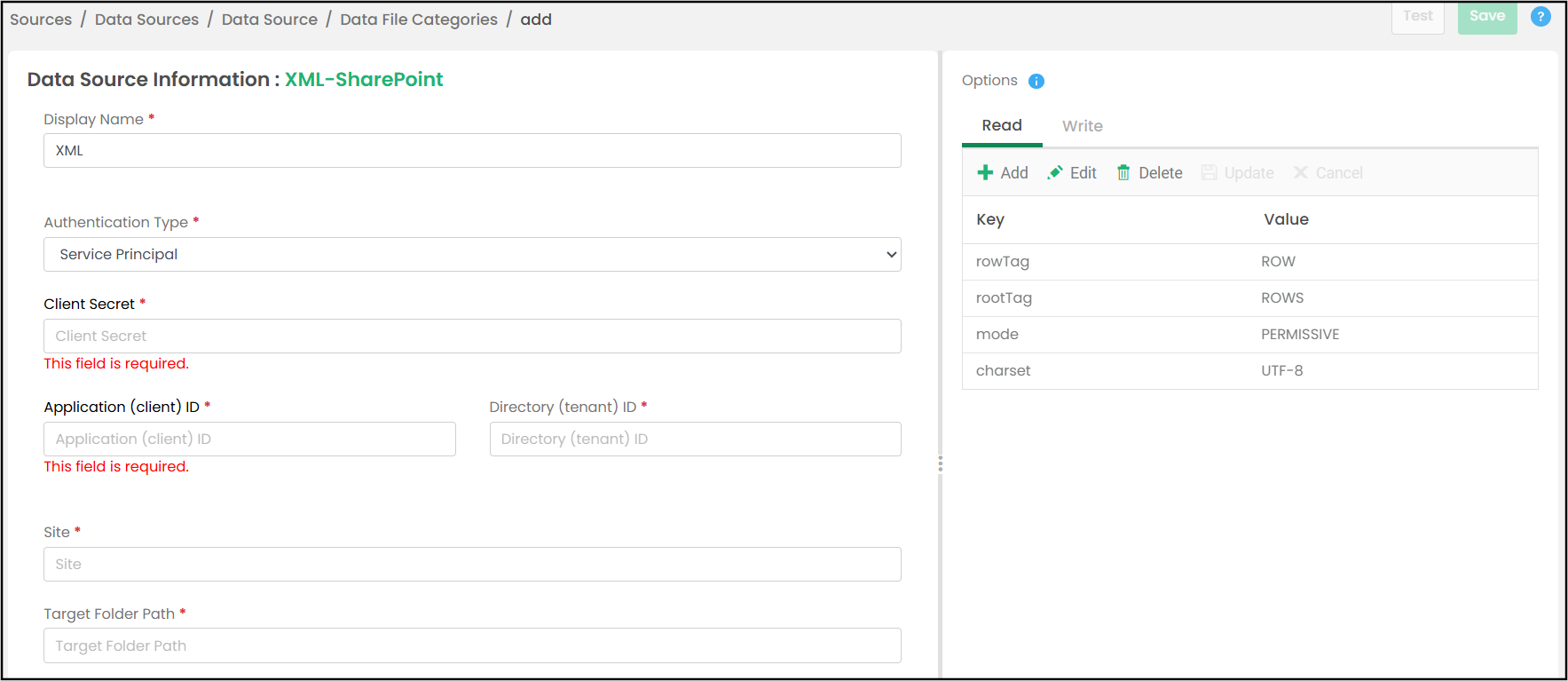This screenshot has width=1568, height=681.
Task: Focus the Display Name input field
Action: [x=472, y=151]
